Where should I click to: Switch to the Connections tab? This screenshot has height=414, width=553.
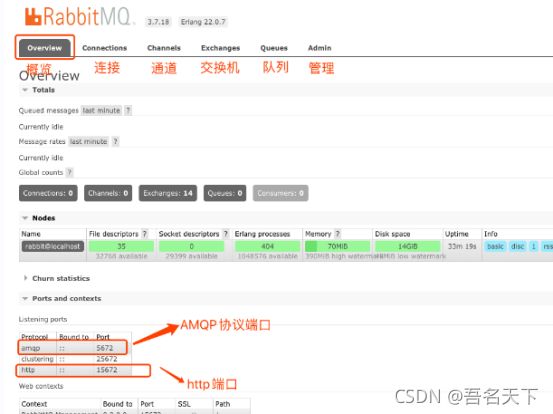pos(104,48)
